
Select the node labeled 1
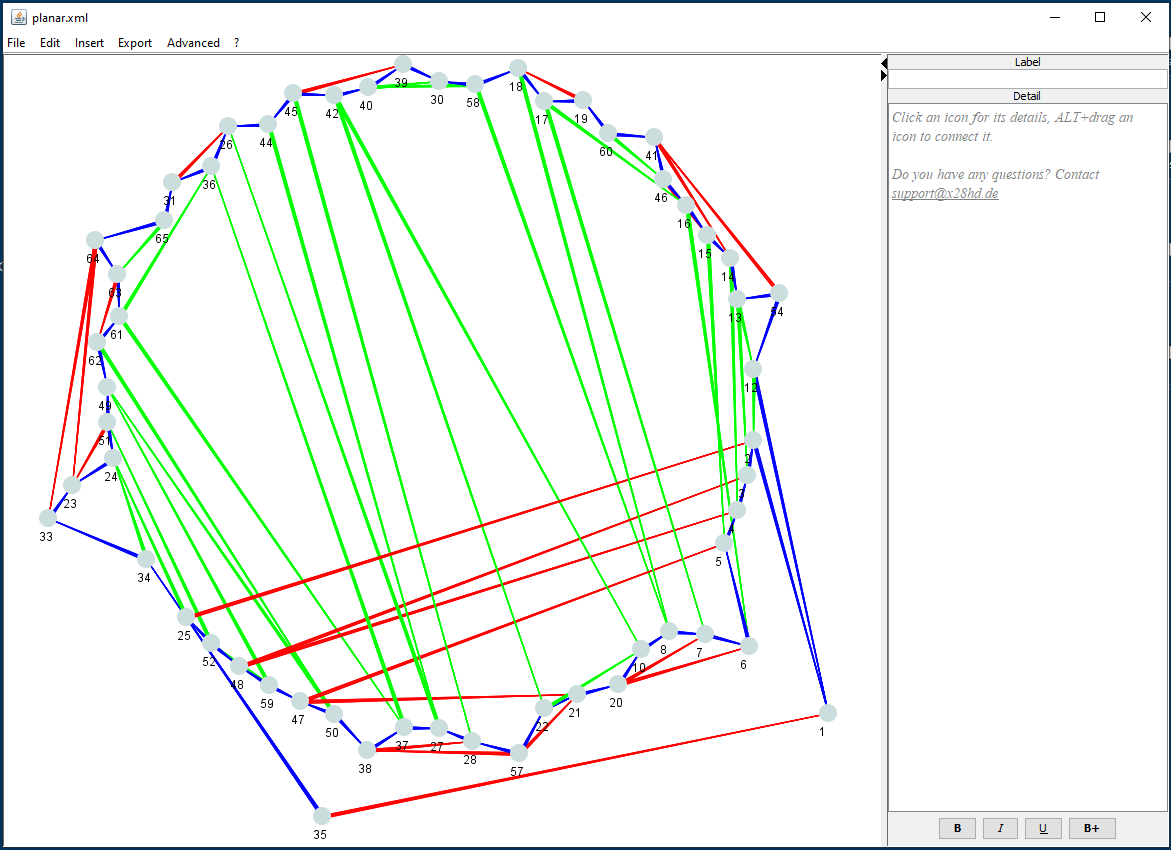[827, 713]
